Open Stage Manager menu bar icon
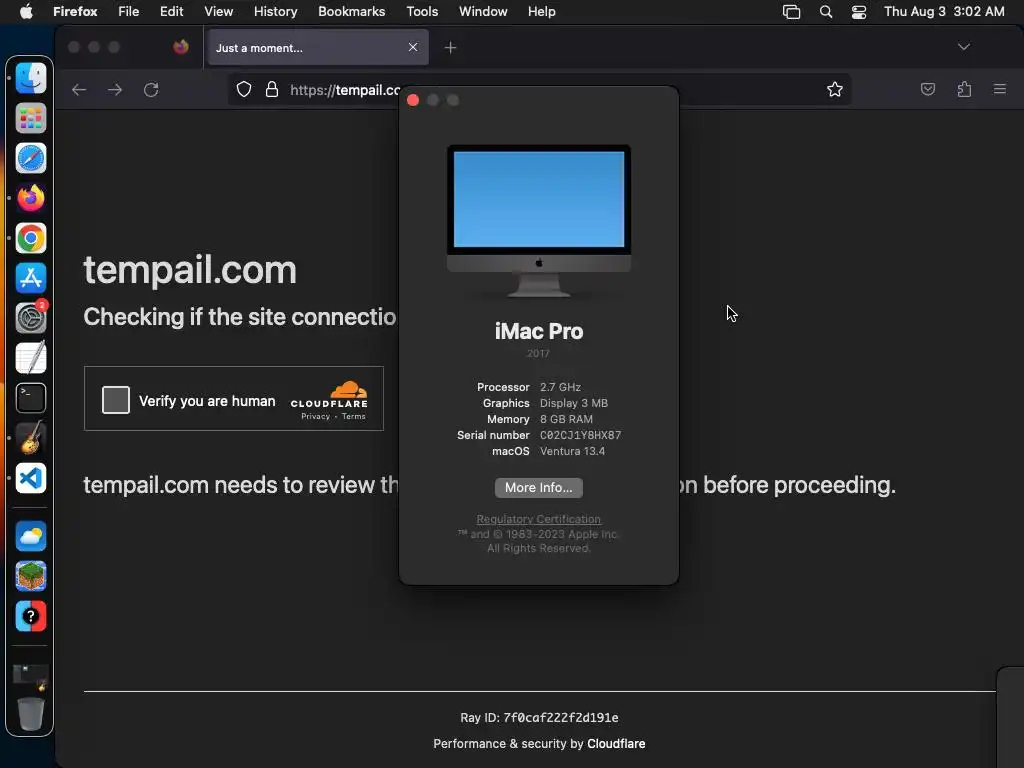The width and height of the screenshot is (1024, 768). pos(791,12)
